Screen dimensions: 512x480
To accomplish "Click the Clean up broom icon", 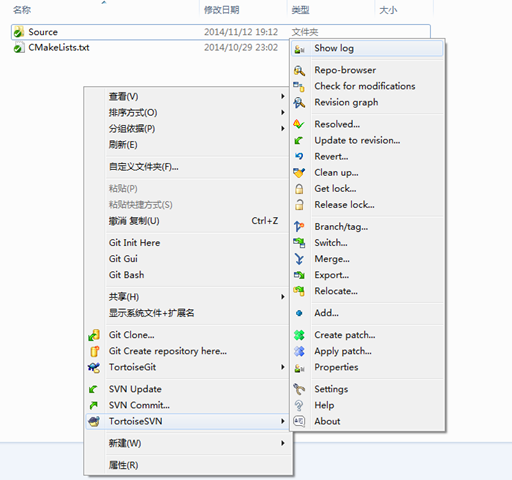I will click(x=299, y=173).
